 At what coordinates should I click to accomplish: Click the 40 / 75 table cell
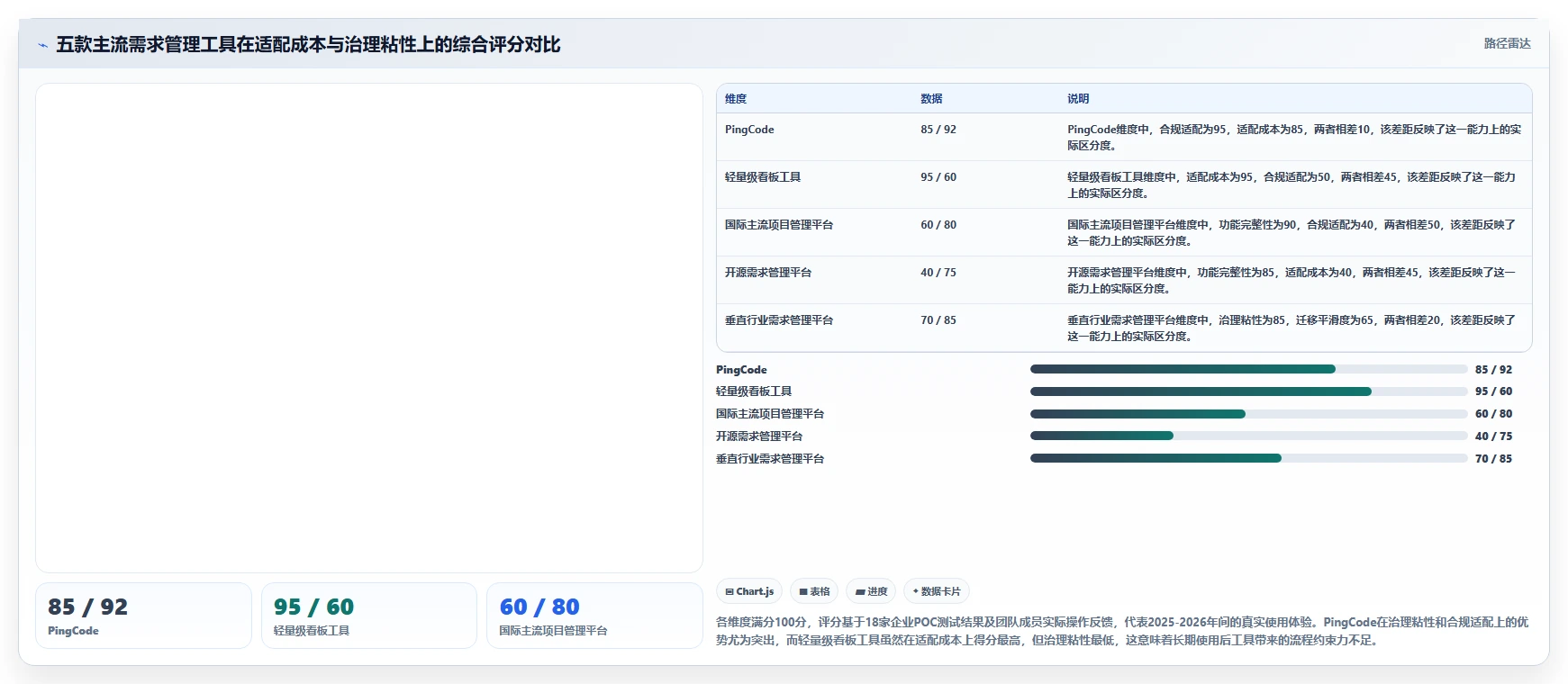coord(938,273)
